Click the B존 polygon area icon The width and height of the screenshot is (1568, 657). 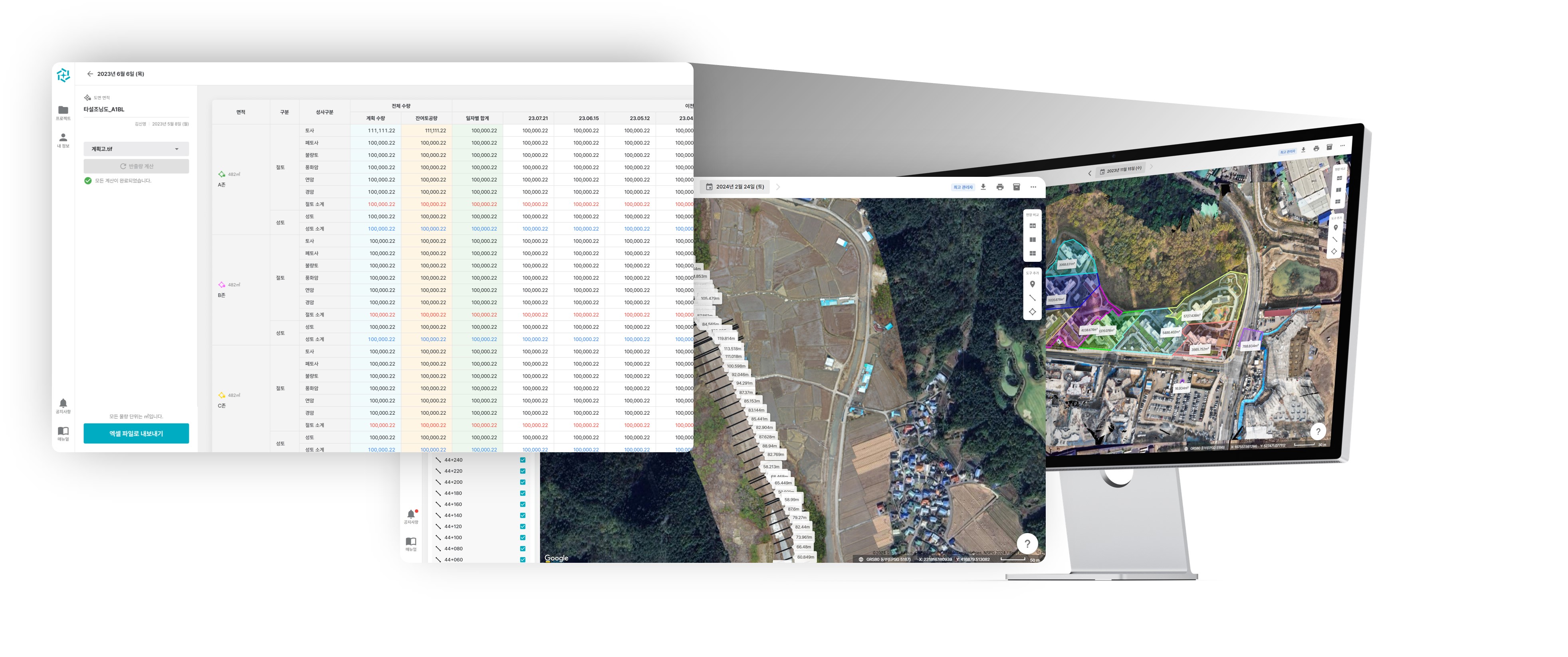[222, 285]
